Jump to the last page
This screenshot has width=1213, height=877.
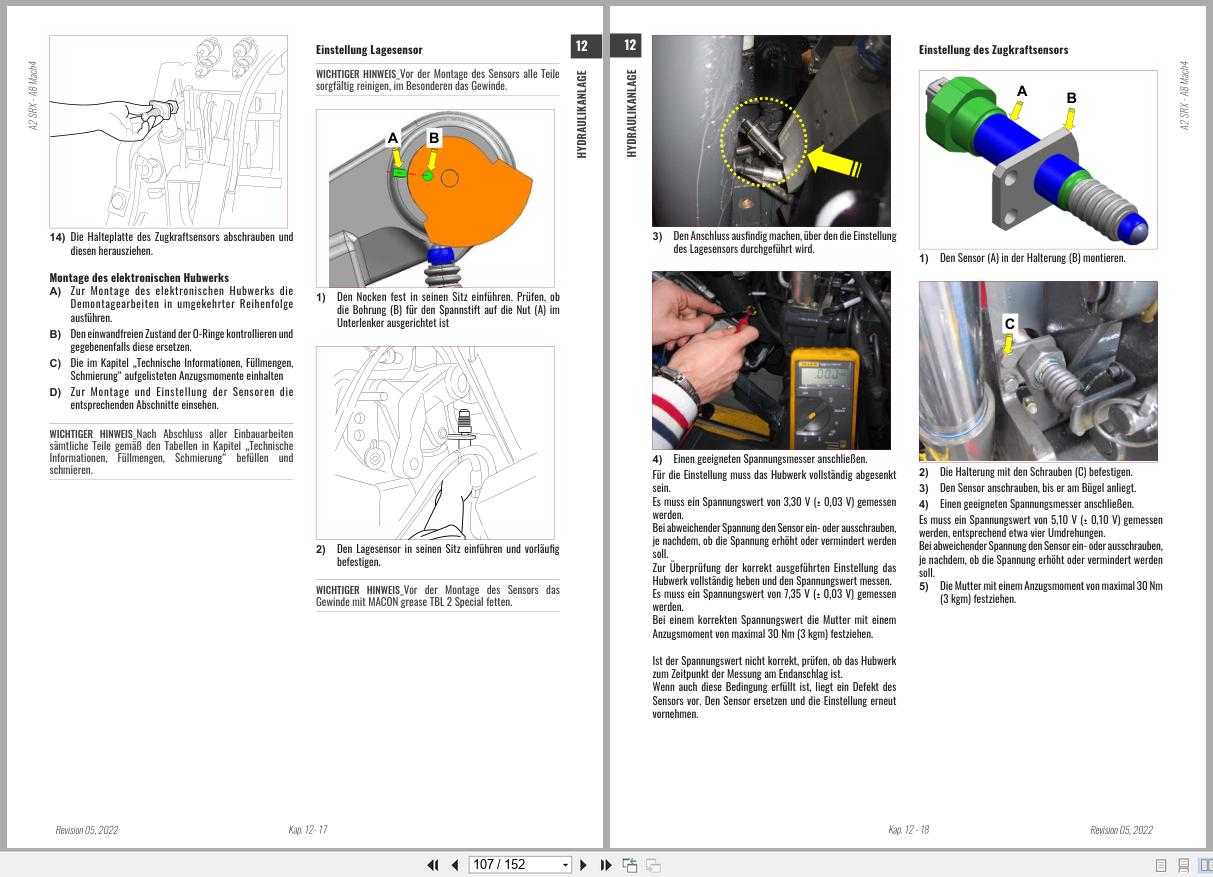point(606,865)
